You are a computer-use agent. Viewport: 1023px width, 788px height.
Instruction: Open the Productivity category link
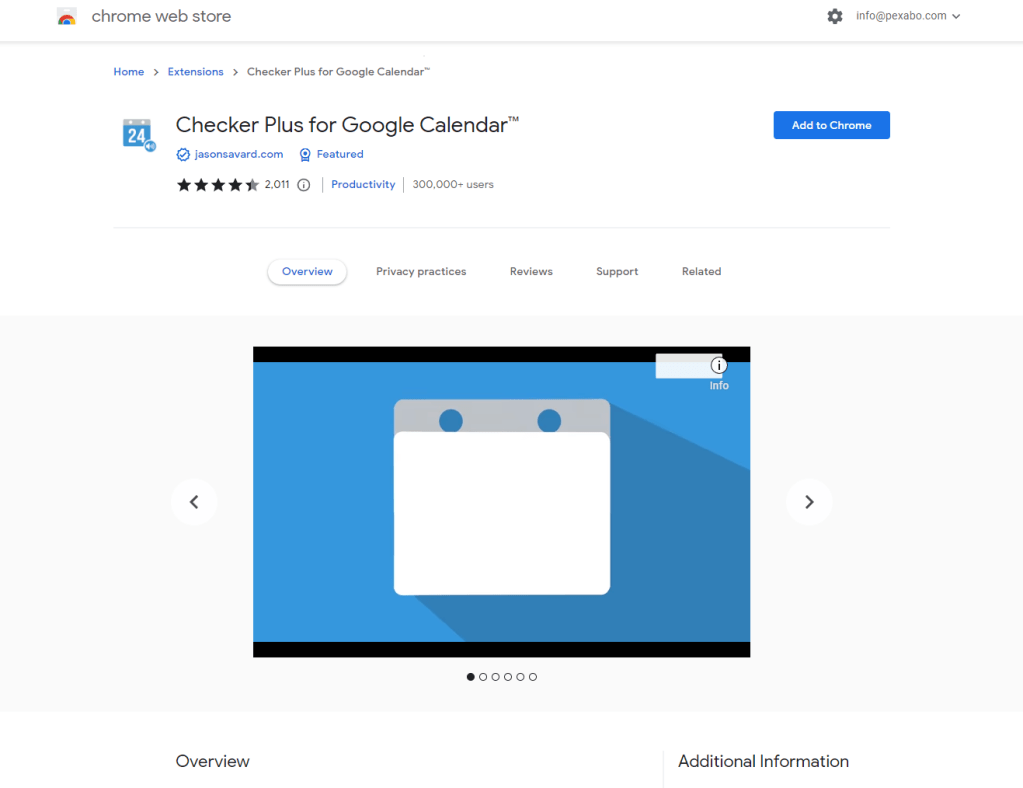pos(363,185)
